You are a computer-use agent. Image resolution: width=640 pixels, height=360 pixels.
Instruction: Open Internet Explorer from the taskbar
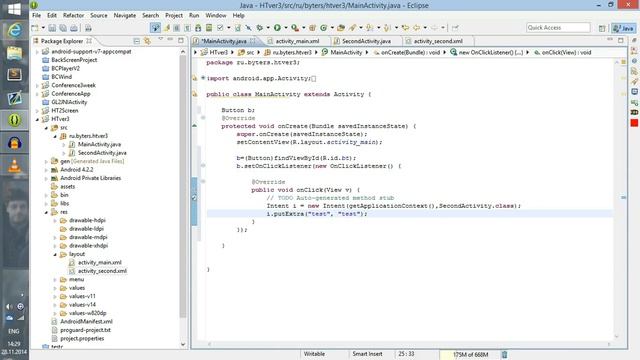(x=14, y=30)
